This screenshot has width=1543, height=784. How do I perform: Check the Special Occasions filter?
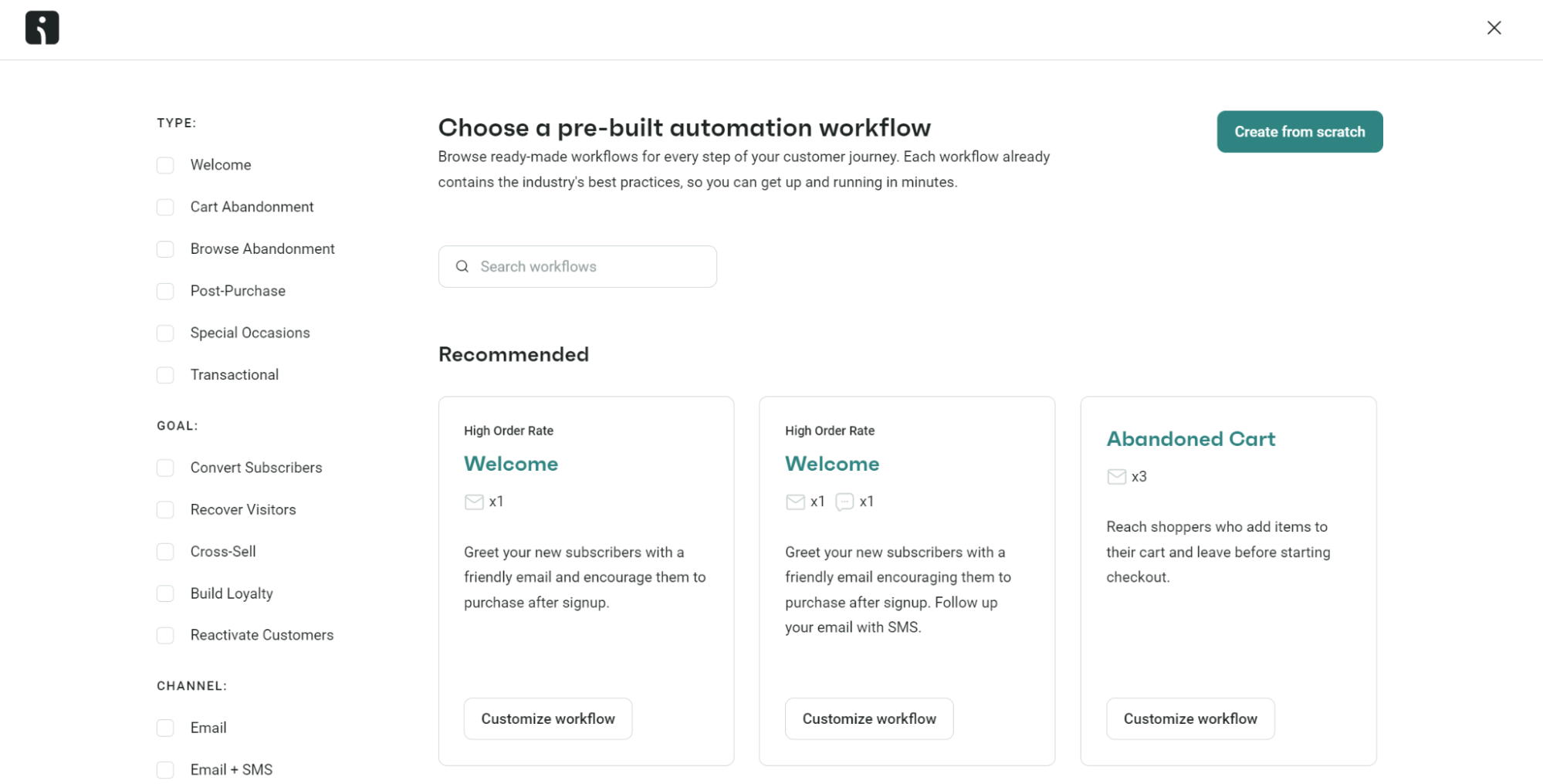click(x=165, y=333)
